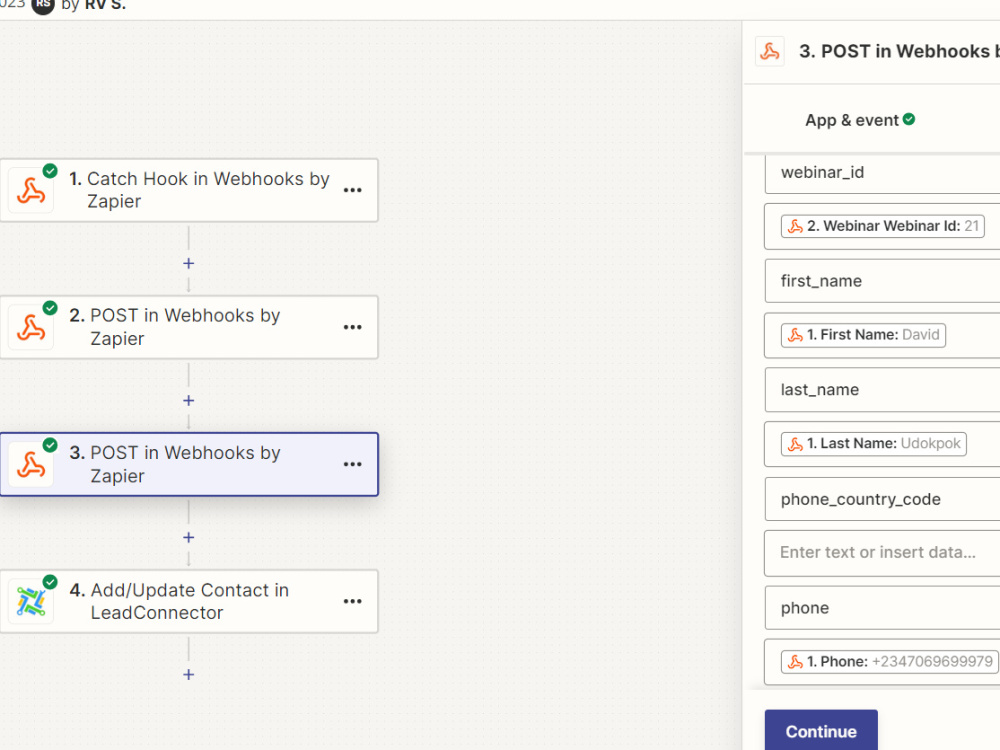Click the phone key field
This screenshot has height=750, width=1000.
[x=883, y=608]
